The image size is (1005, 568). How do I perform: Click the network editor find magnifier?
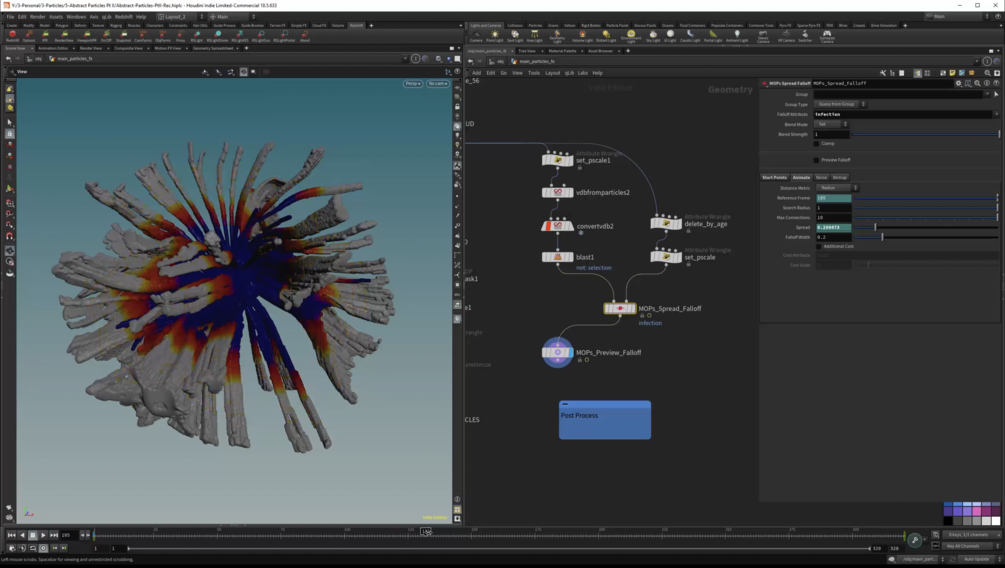coord(987,73)
